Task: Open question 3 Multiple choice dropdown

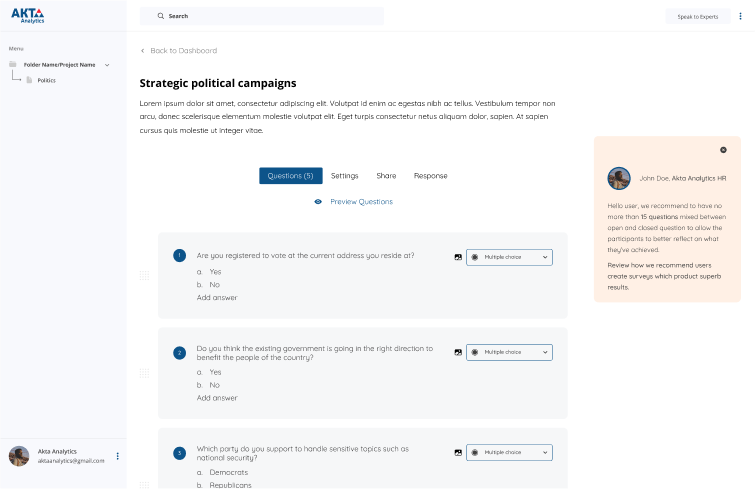Action: 509,452
